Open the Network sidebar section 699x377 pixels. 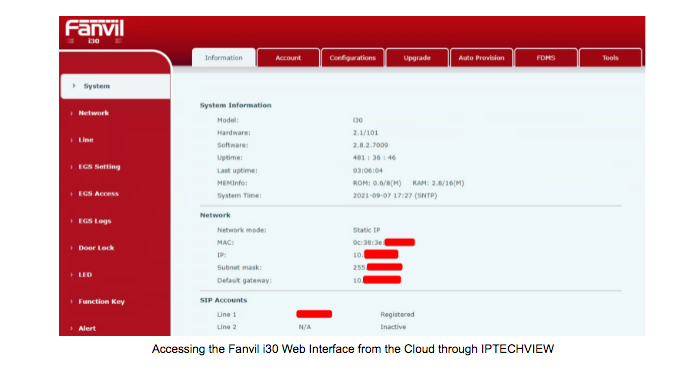pos(94,113)
